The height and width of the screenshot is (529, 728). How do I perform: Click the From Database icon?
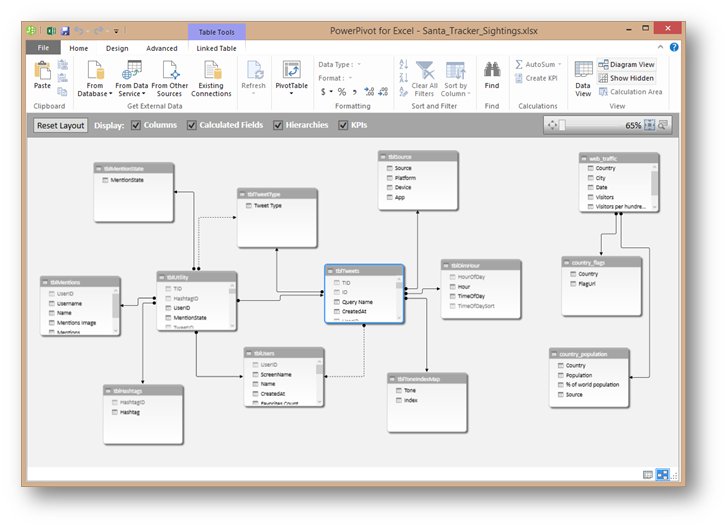coord(95,70)
